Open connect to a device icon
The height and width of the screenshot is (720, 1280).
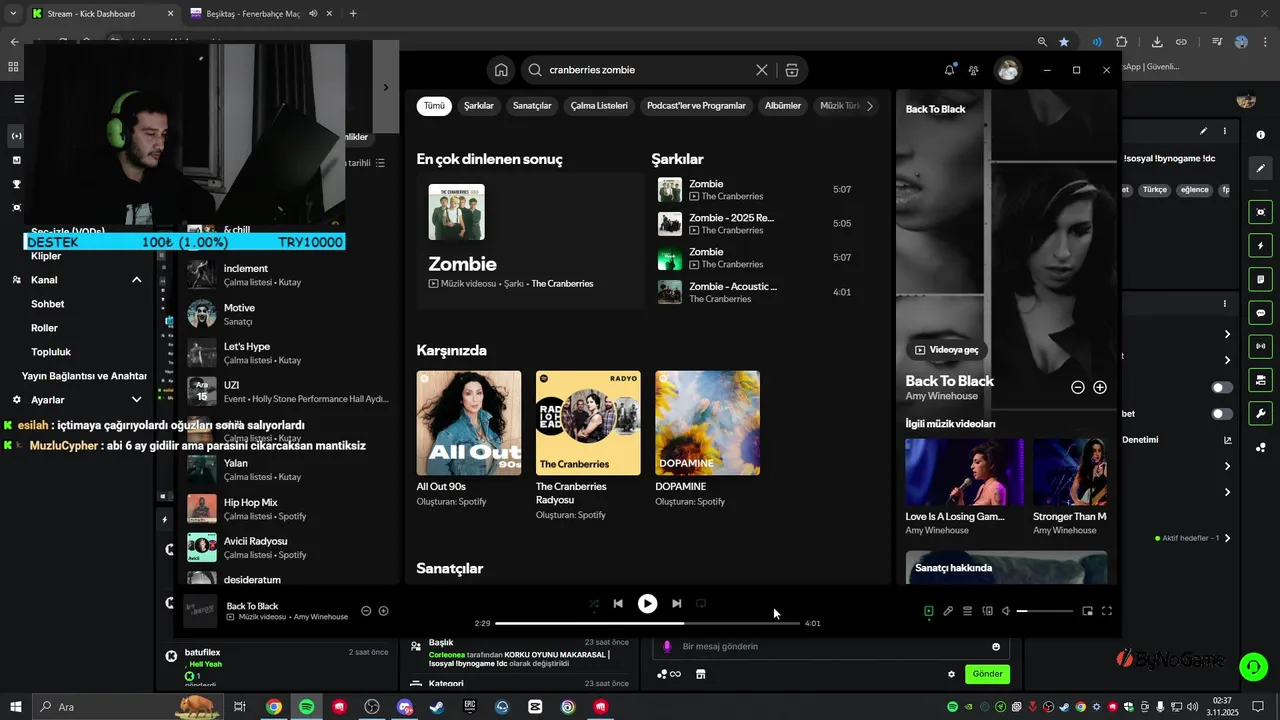pyautogui.click(x=987, y=611)
